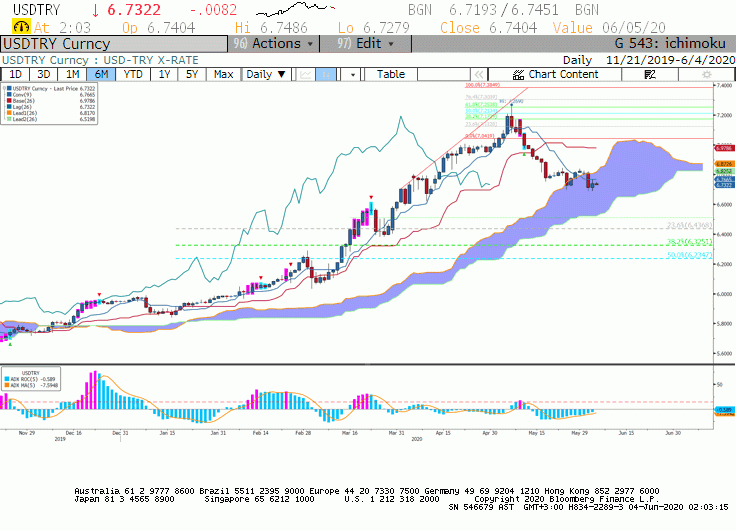
Task: Switch to the Max range
Action: pos(223,75)
